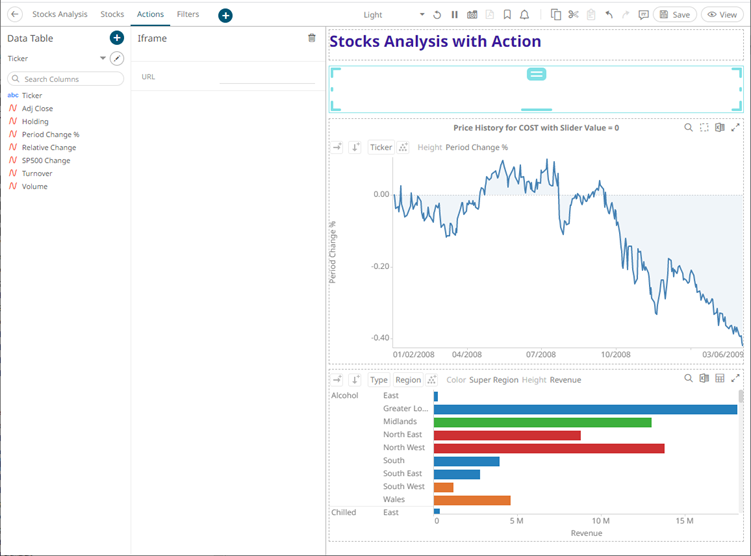Click the Search Columns input field

pyautogui.click(x=66, y=79)
